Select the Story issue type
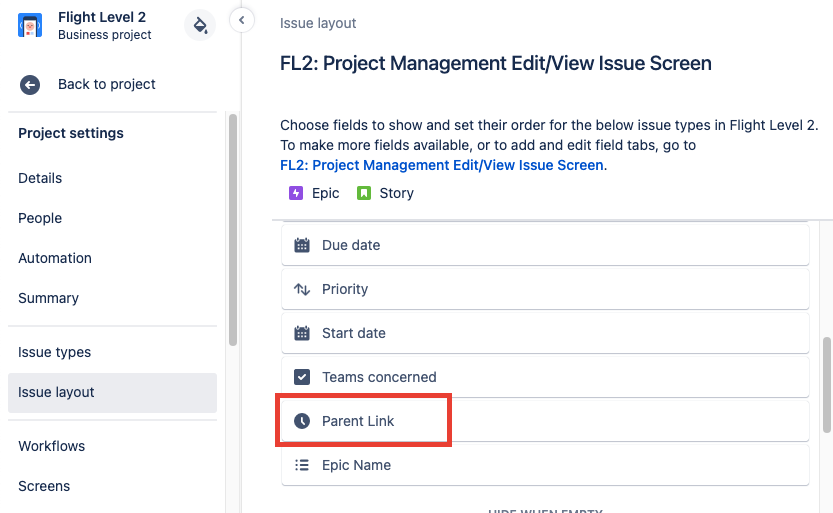The width and height of the screenshot is (833, 513). click(385, 193)
